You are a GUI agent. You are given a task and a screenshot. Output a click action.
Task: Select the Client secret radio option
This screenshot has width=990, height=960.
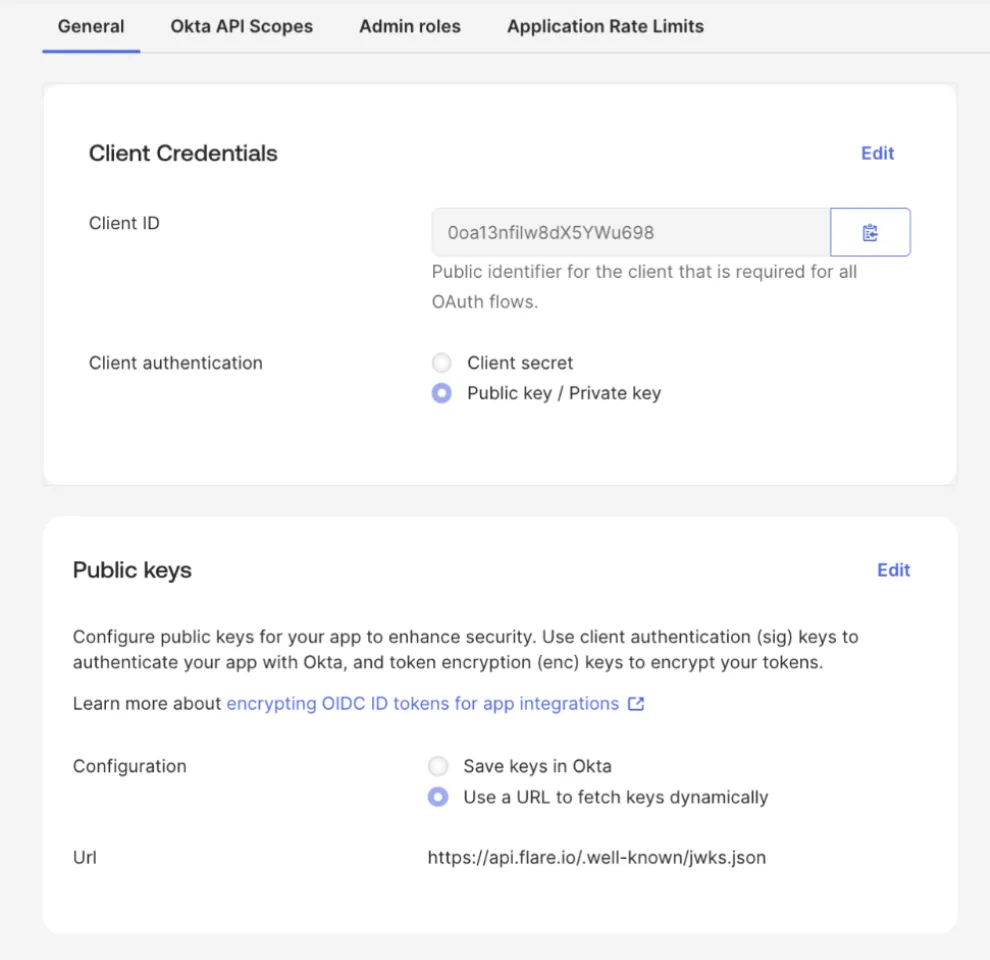(x=441, y=363)
